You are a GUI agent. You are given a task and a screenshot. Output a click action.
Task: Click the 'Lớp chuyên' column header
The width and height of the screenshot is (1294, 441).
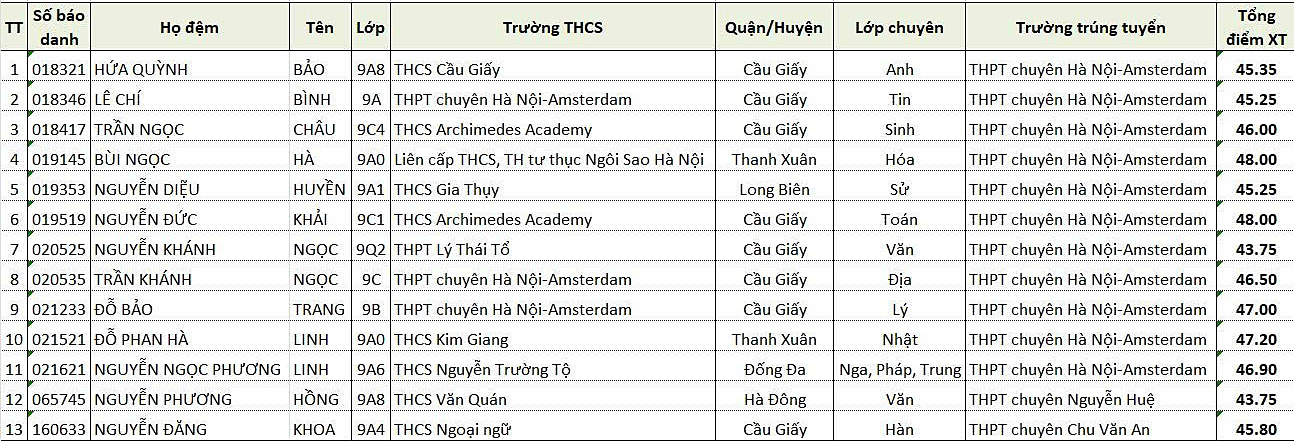(x=899, y=27)
